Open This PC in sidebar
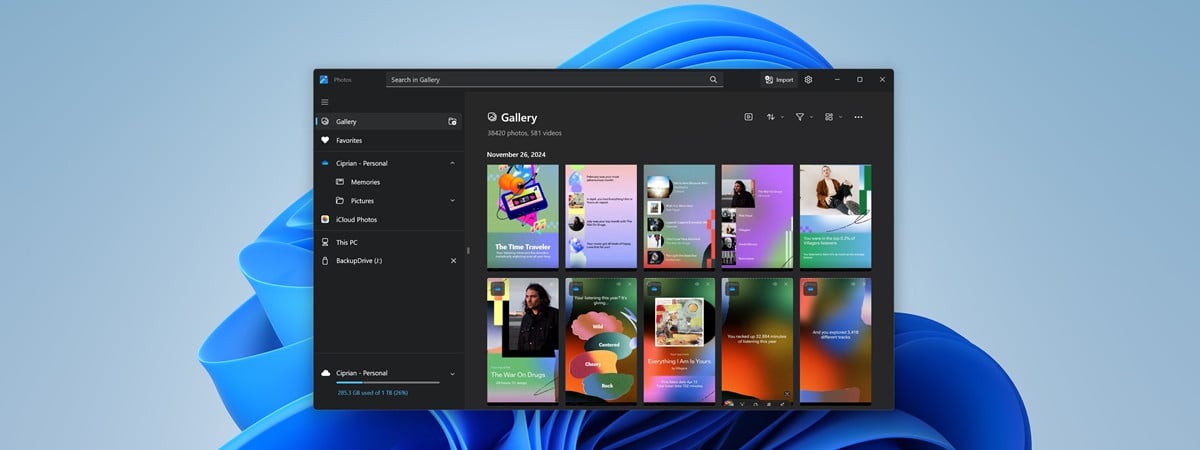1200x450 pixels. [x=389, y=242]
